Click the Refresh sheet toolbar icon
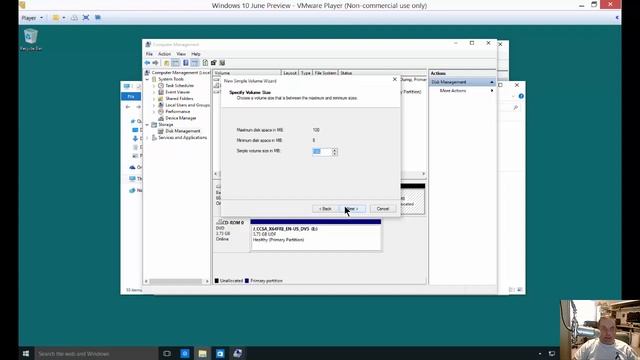640x360 pixels. (x=205, y=63)
